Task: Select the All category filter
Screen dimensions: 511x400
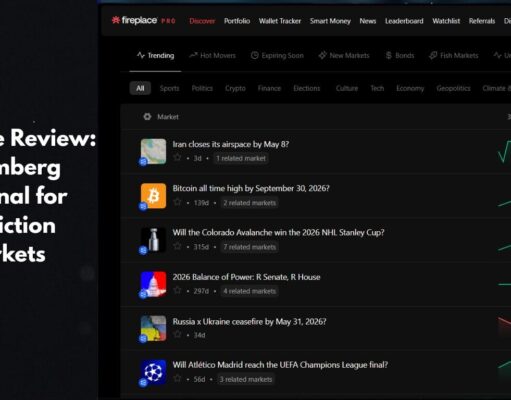Action: [140, 88]
